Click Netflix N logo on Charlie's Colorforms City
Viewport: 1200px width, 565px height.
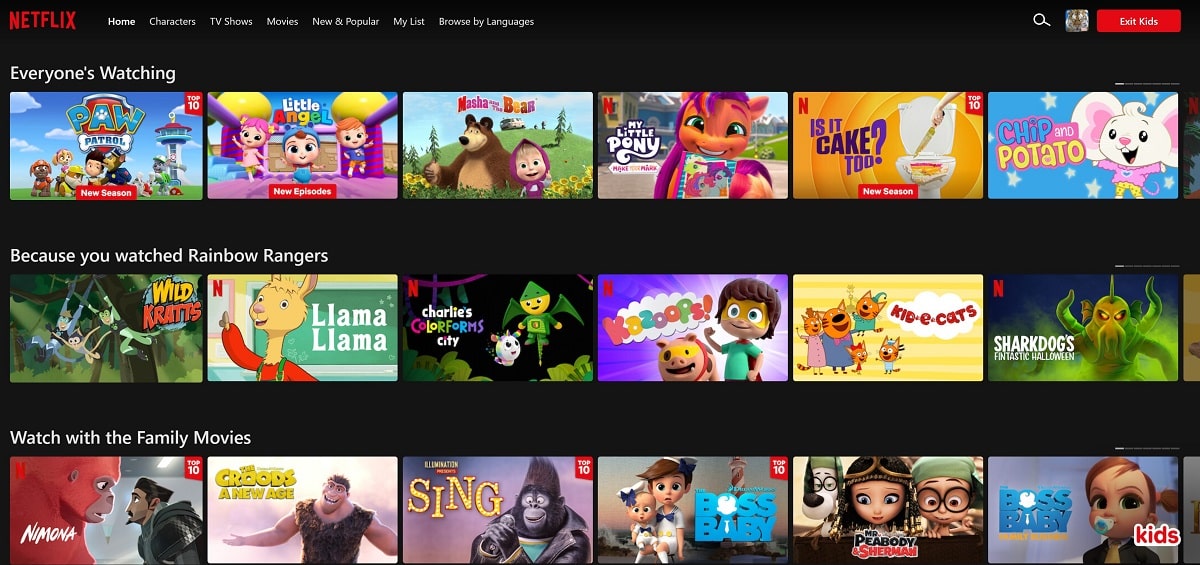(x=413, y=286)
